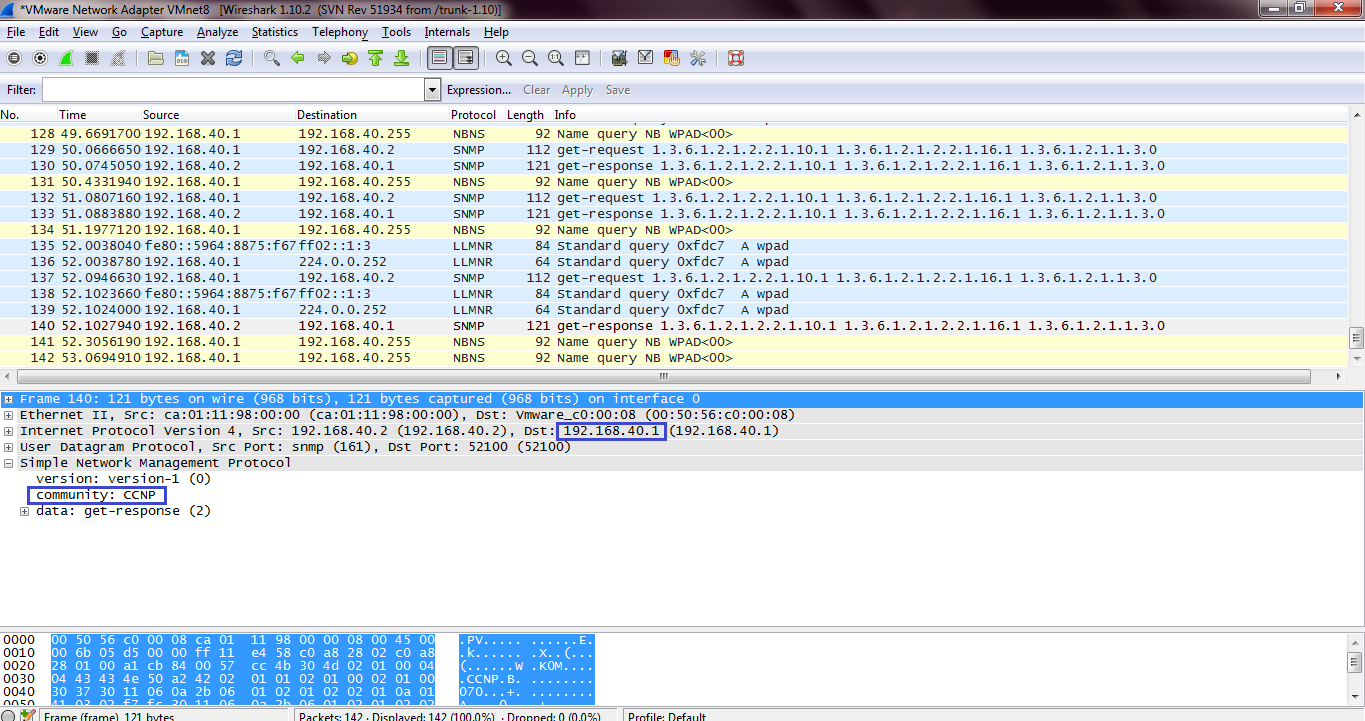
Task: Select packet 142 NBNS query row
Action: pyautogui.click(x=674, y=358)
